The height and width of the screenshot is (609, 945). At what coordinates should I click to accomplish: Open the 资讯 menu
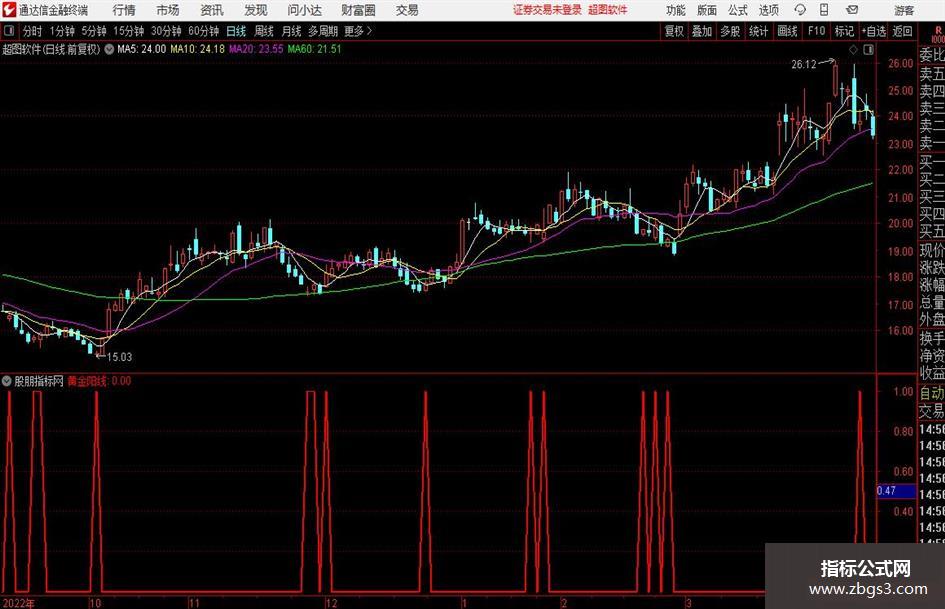pyautogui.click(x=212, y=10)
